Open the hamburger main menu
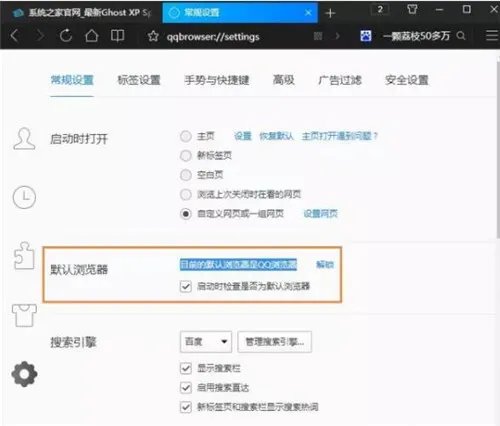This screenshot has height=426, width=500. pos(492,35)
